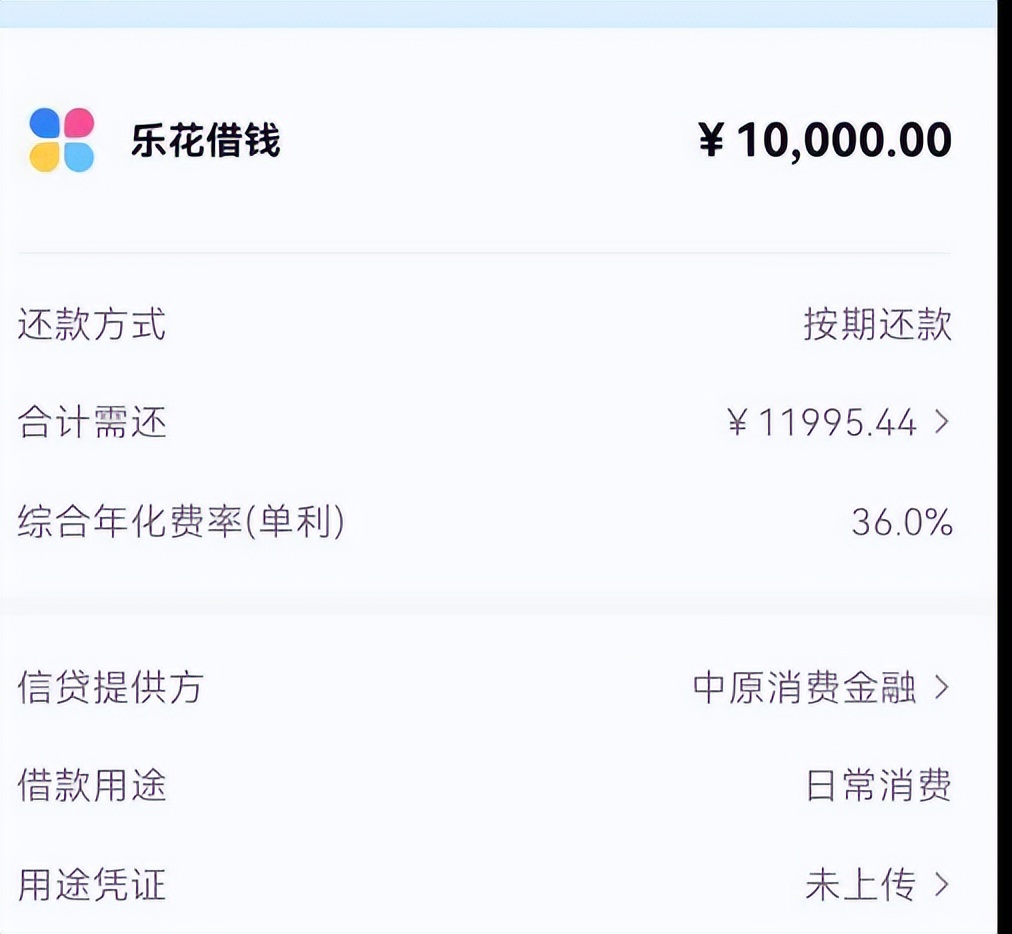Click the 合计需还 label
Image resolution: width=1012 pixels, height=934 pixels.
tap(92, 423)
